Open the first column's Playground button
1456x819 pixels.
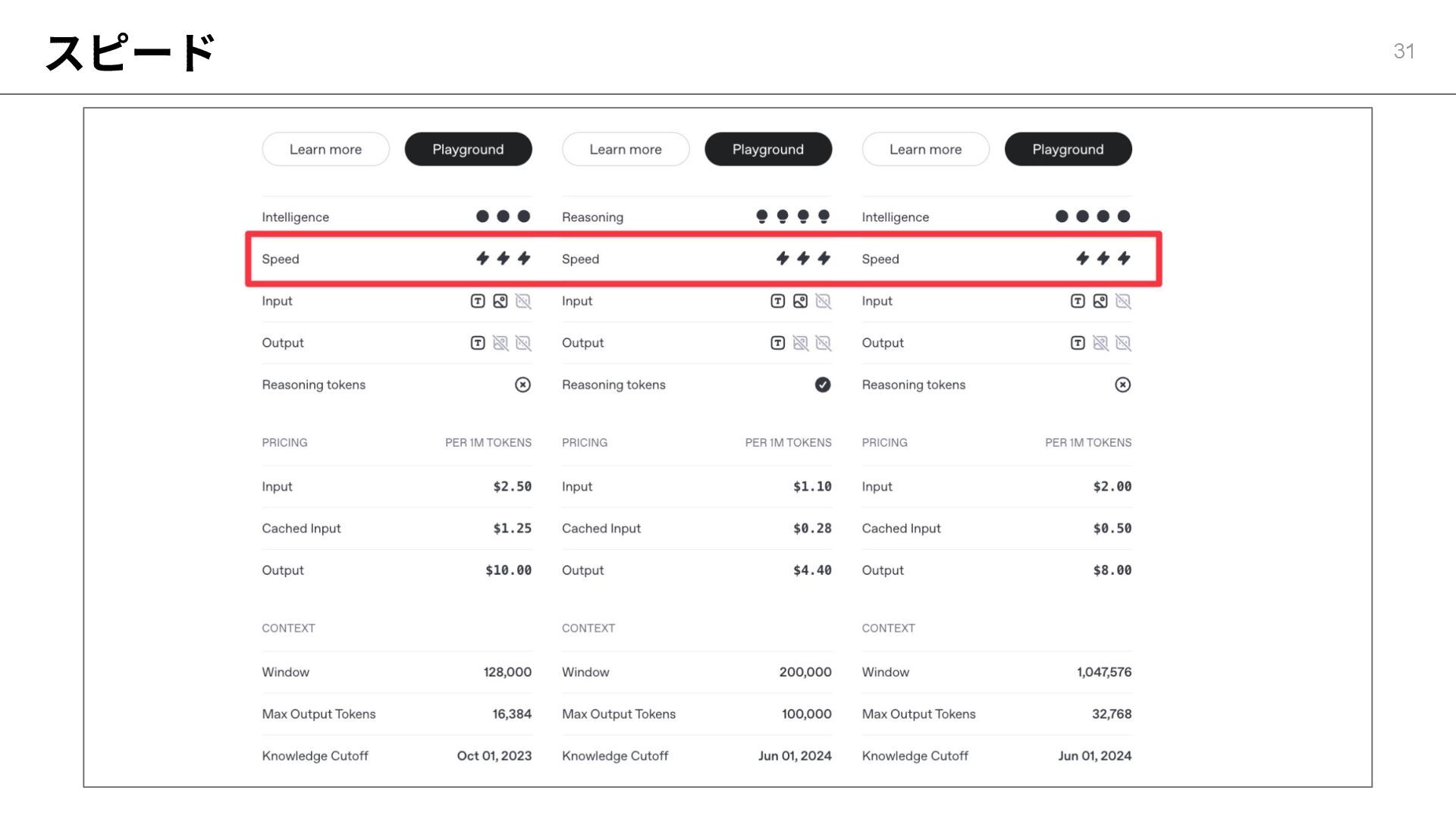point(468,149)
